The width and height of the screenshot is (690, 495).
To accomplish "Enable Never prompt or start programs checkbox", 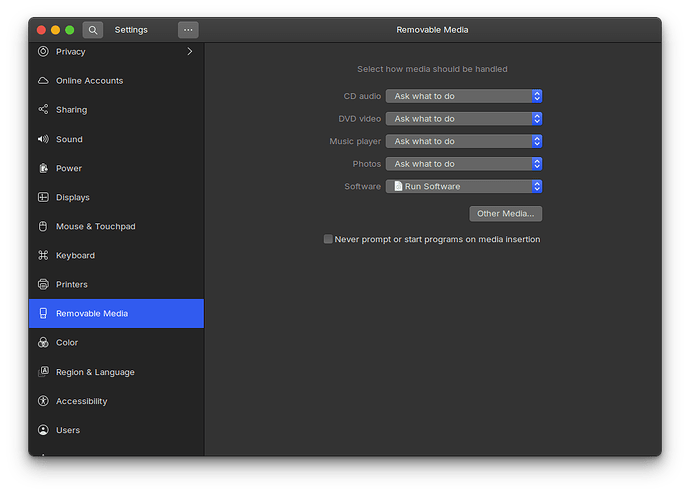I will click(328, 239).
